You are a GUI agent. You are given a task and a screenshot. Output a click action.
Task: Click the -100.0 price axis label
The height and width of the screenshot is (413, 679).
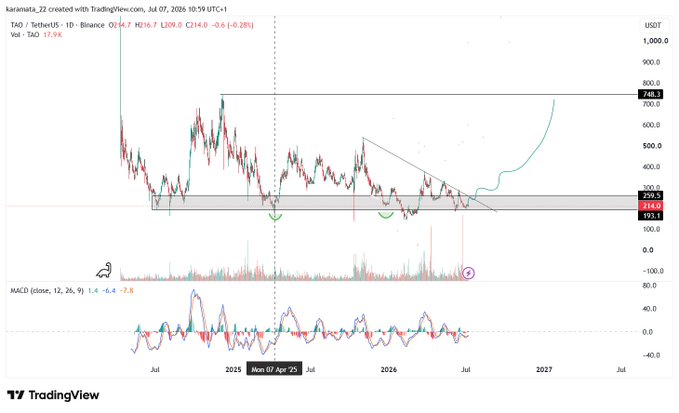pos(652,271)
